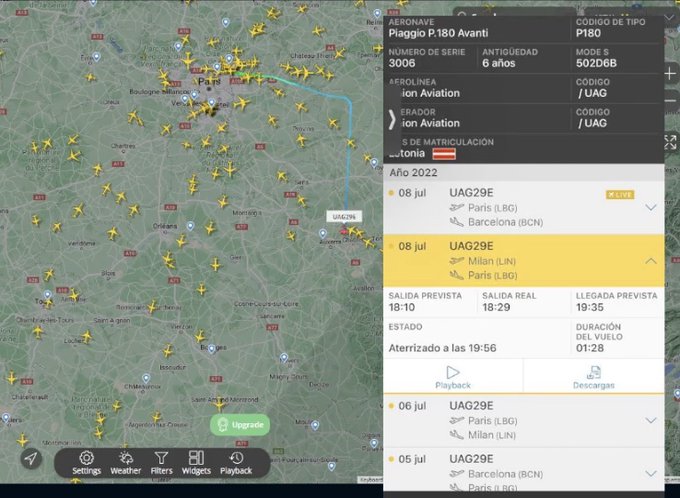This screenshot has height=498, width=680.
Task: Click Paris (LBG) origin in live flight
Action: pos(493,208)
